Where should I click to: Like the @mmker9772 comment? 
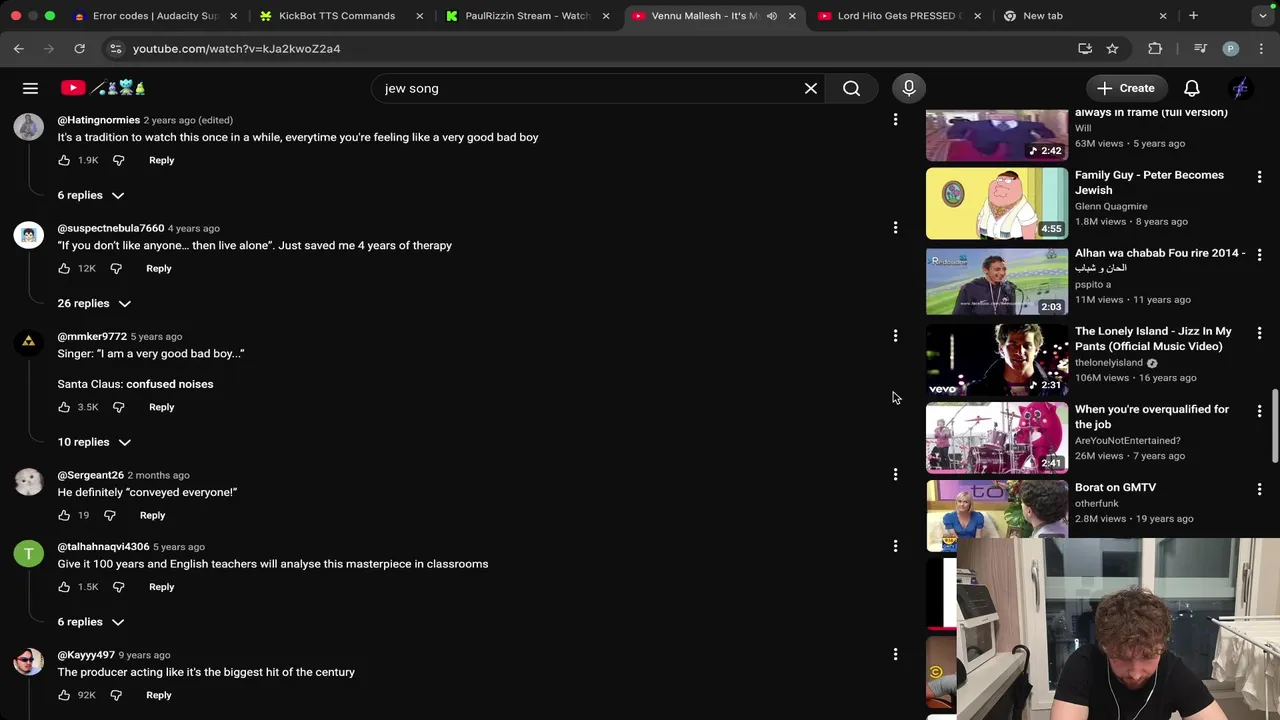pyautogui.click(x=64, y=407)
